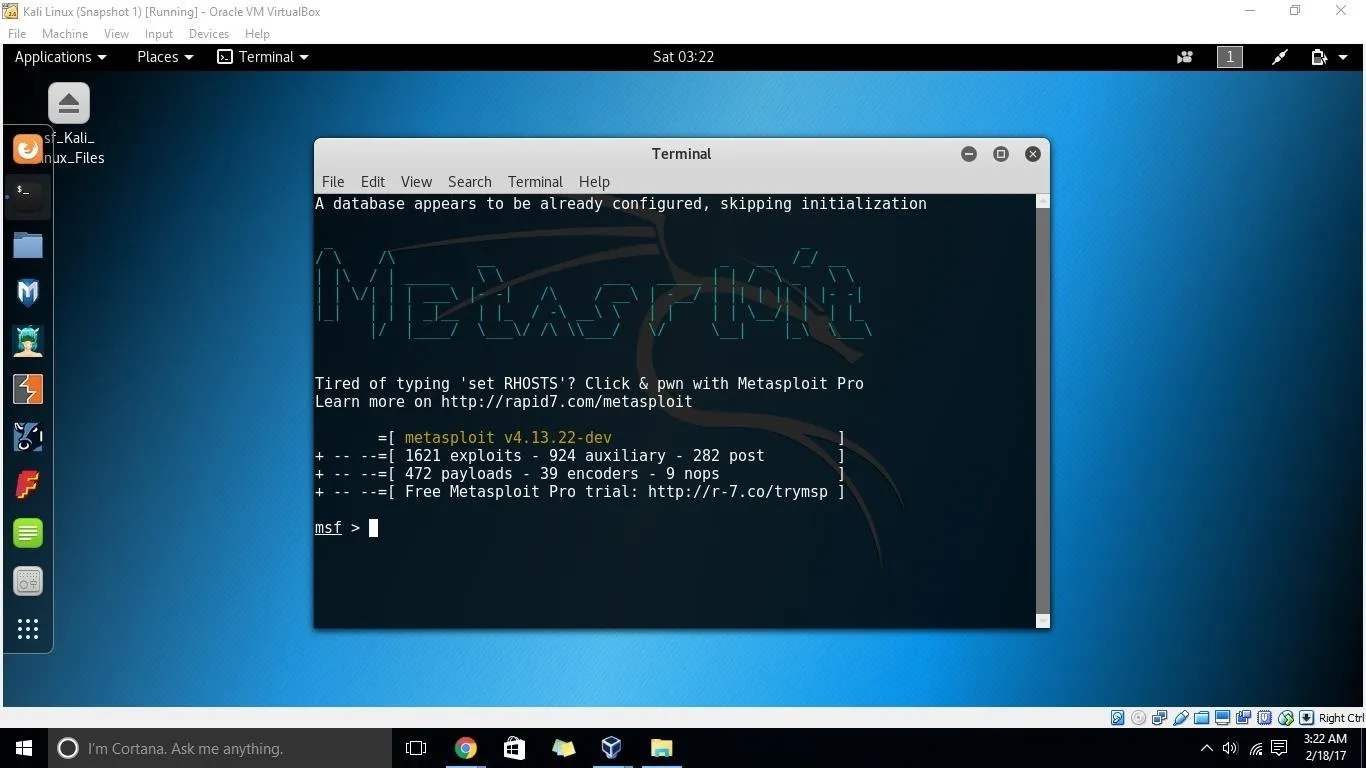Open the Tweak Tool icon in dock
Viewport: 1366px width, 768px height.
click(x=28, y=581)
